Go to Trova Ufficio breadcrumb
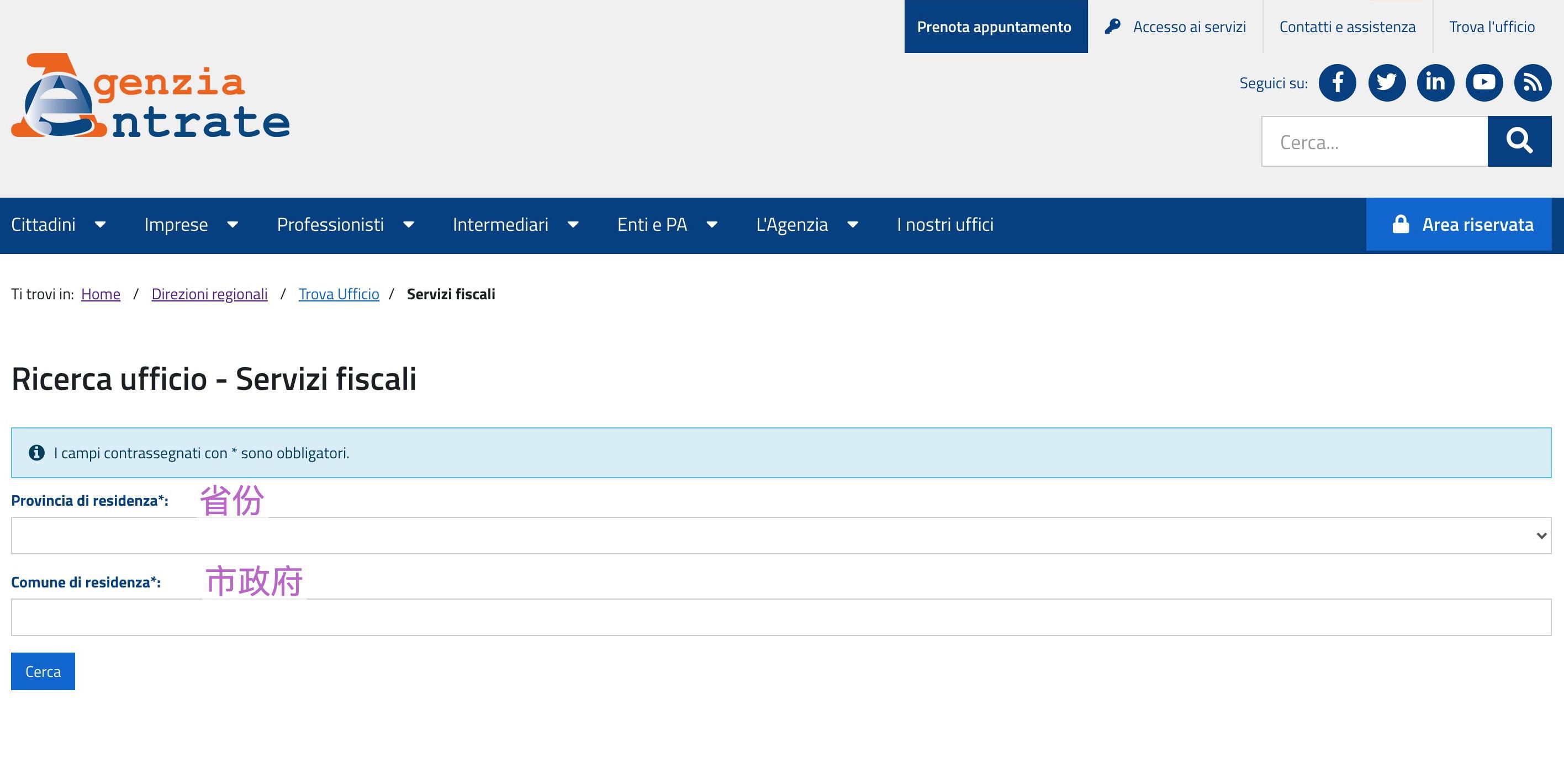The image size is (1564, 784). pos(339,294)
